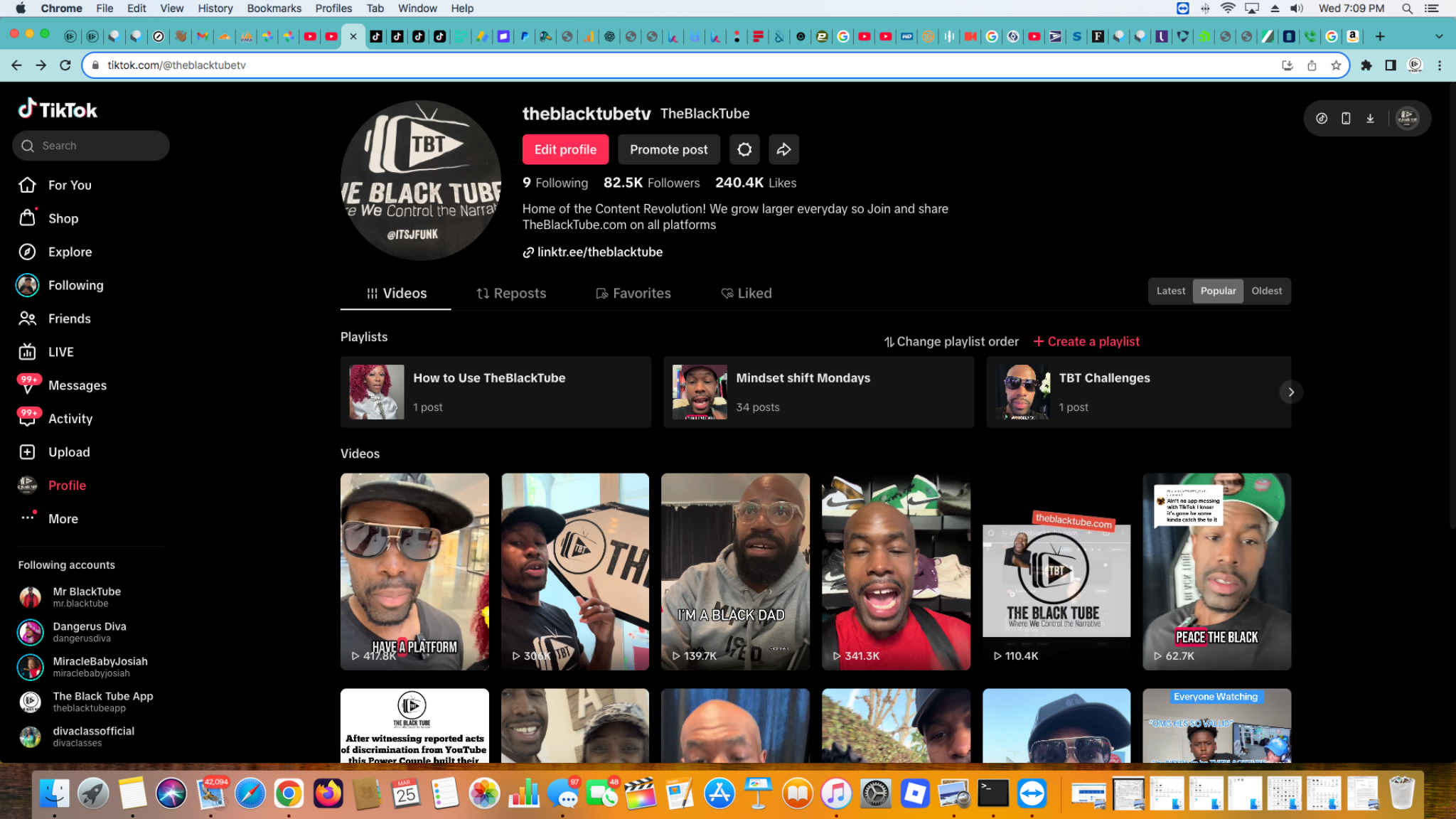
Task: Click the Upload icon in the sidebar
Action: (27, 451)
